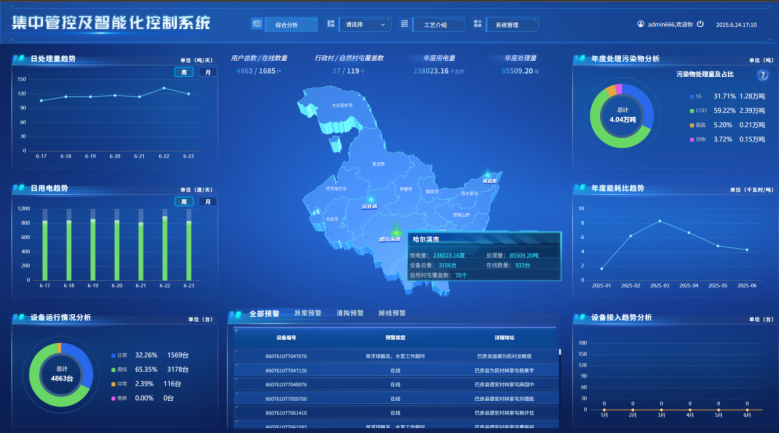The height and width of the screenshot is (433, 779).
Task: Switch 日处理量趋势 chart to 月 view
Action: click(208, 72)
